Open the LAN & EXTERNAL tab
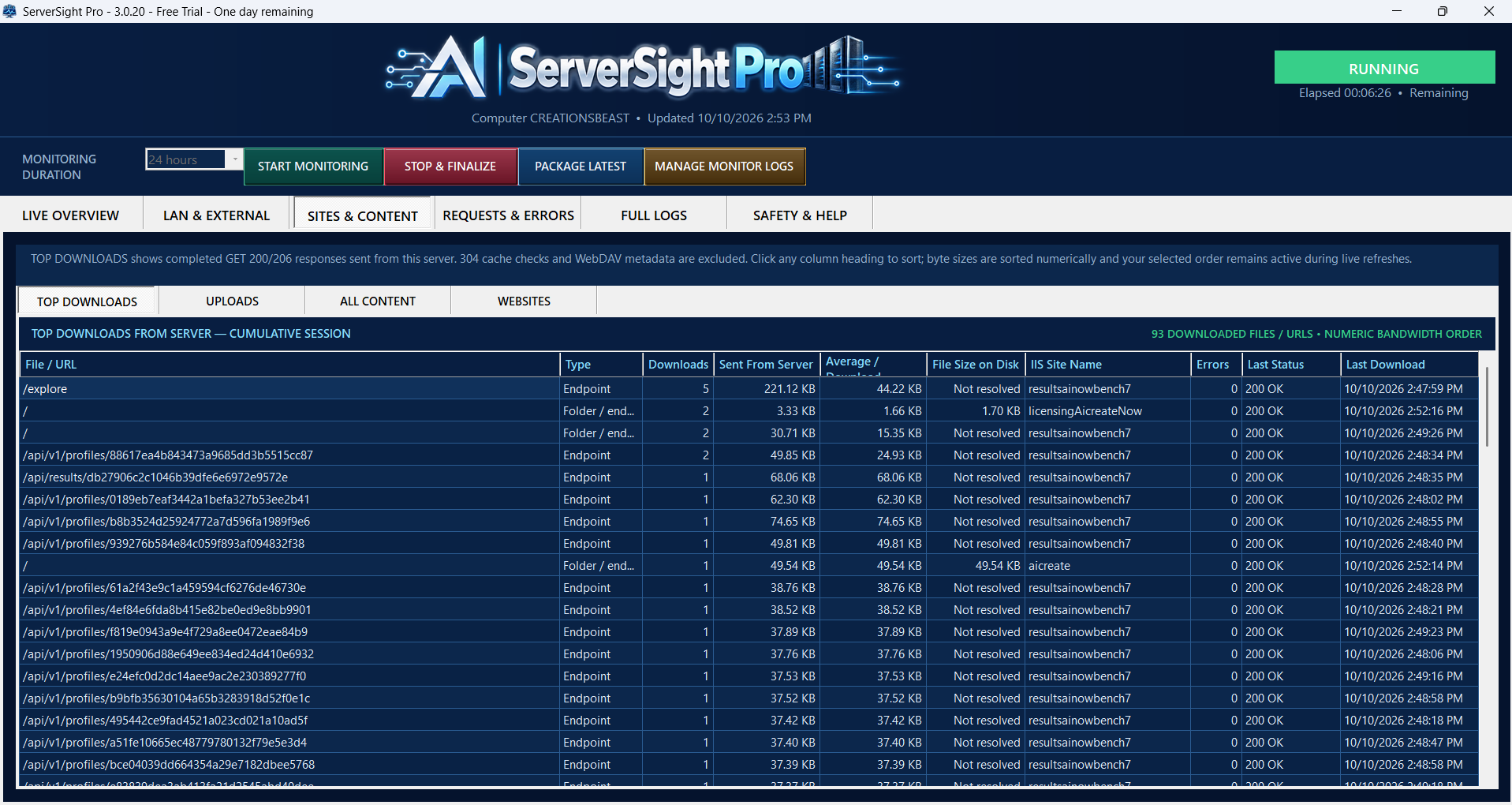Screen dimensions: 1512x805 point(216,215)
